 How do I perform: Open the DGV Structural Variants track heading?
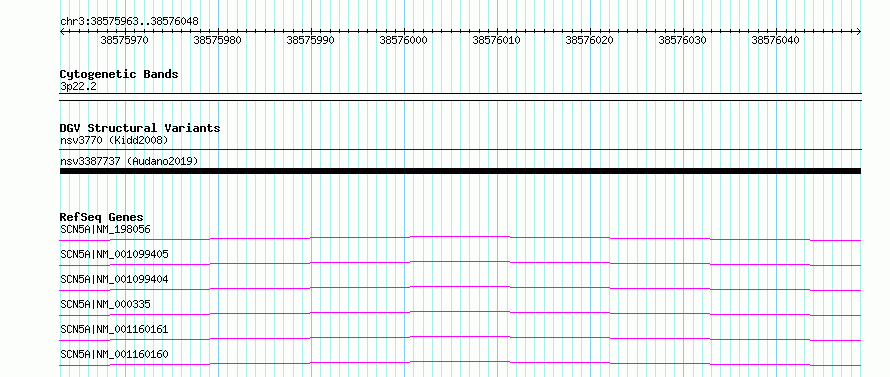click(140, 128)
